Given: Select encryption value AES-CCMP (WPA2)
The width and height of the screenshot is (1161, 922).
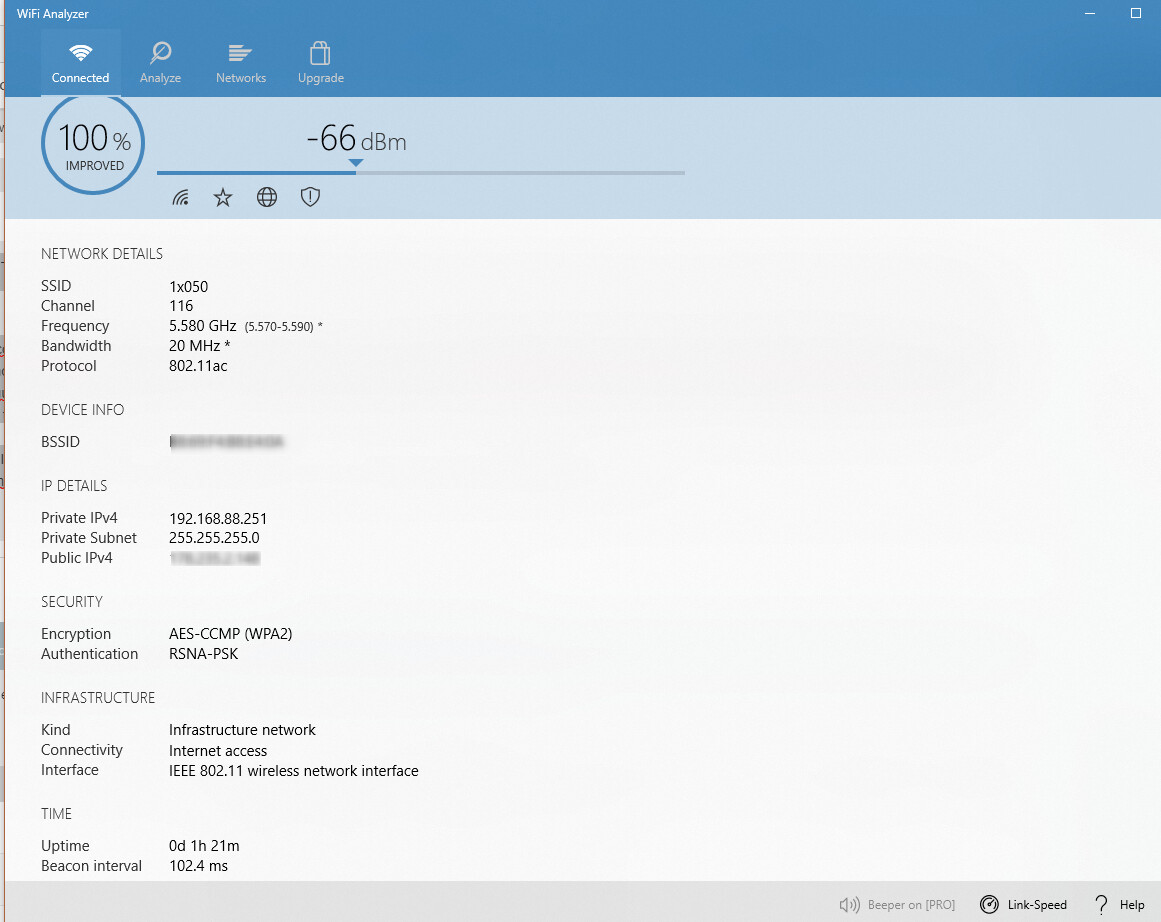Looking at the screenshot, I should (230, 634).
